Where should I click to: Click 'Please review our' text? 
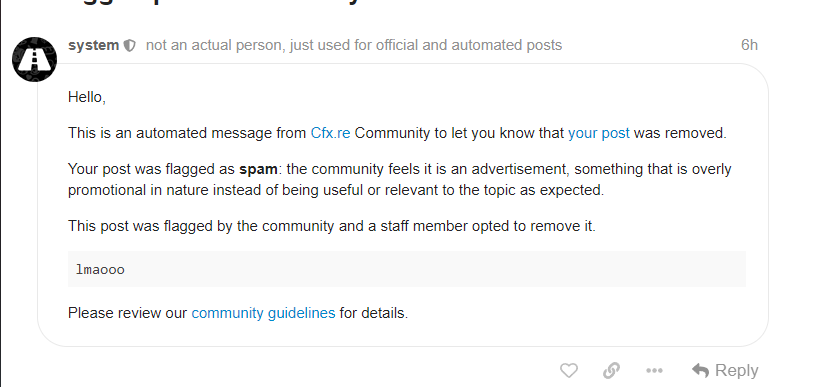point(127,313)
